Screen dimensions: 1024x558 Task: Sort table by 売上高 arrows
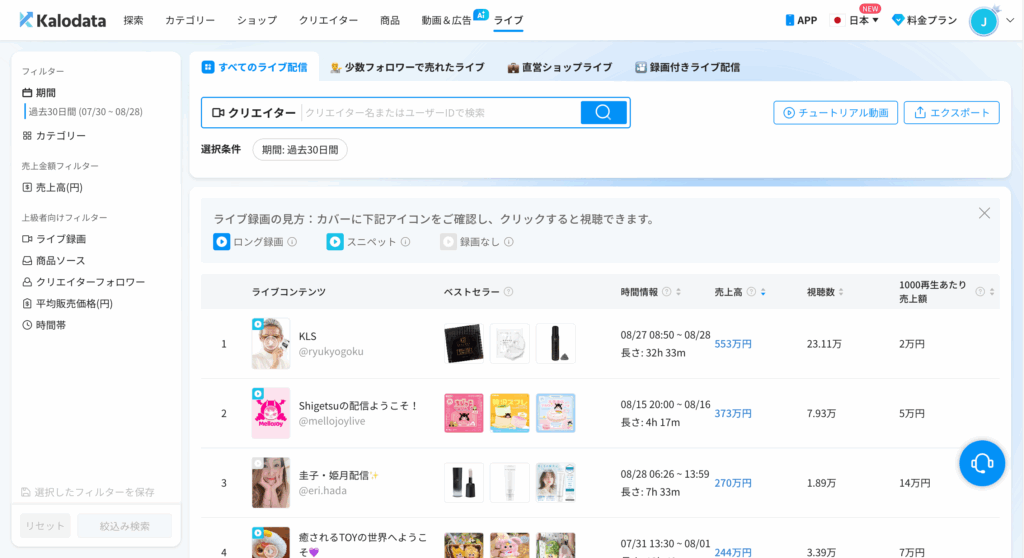click(763, 291)
